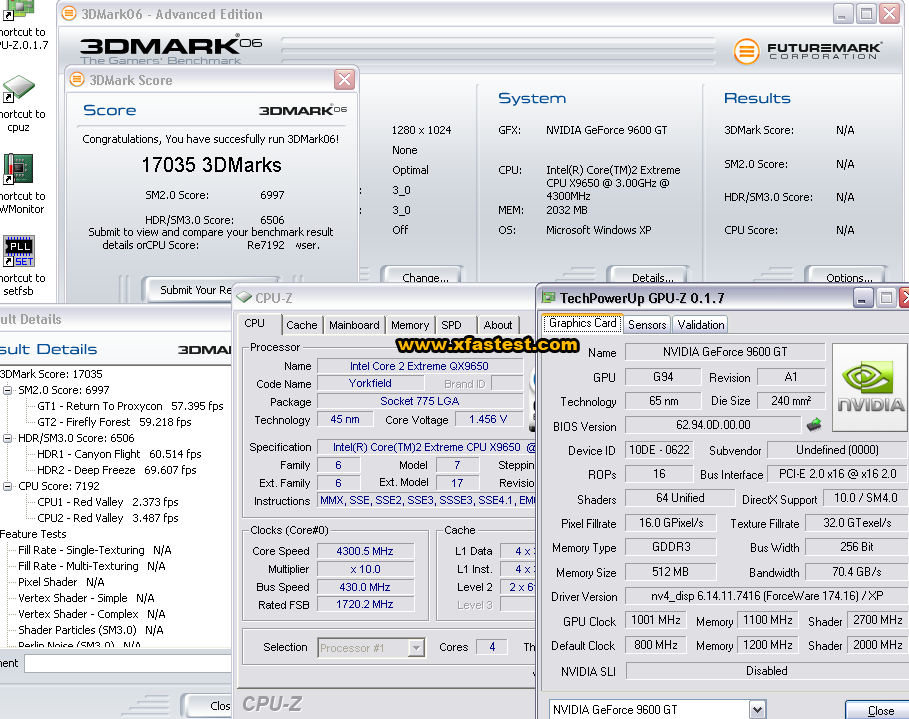Open the GeForce 9600 GT selection dropdown
Screen dimensions: 909x719
757,710
